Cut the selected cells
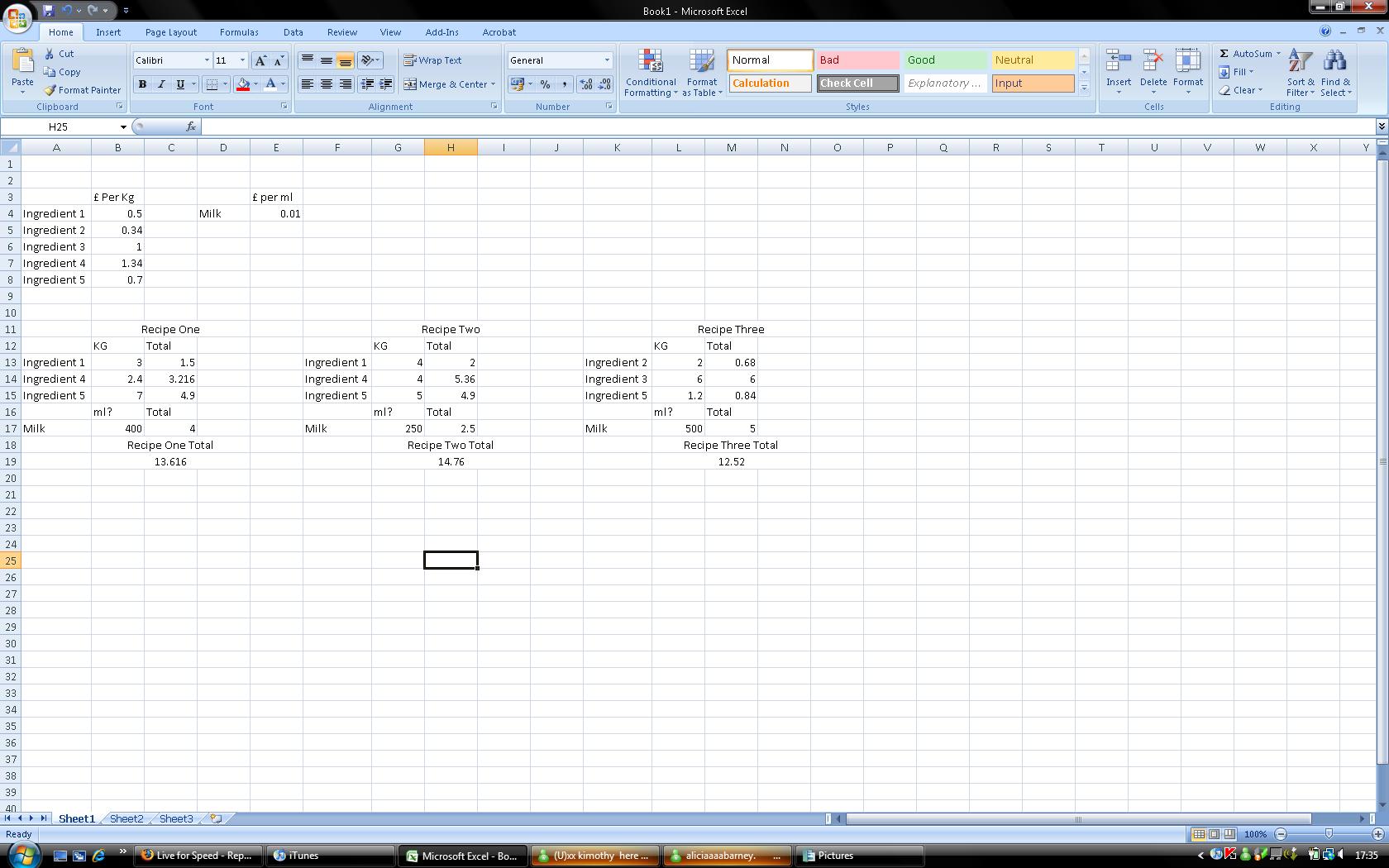This screenshot has height=868, width=1389. (x=59, y=54)
